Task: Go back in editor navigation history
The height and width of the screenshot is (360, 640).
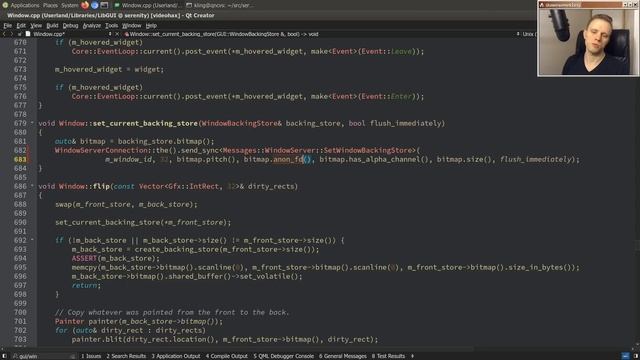Action: click(4, 34)
